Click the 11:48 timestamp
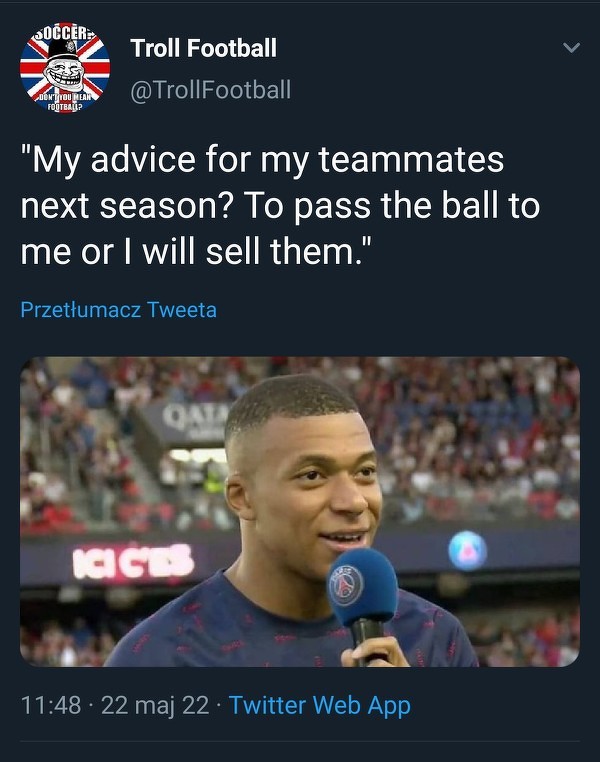Viewport: 600px width, 762px height. (51, 705)
